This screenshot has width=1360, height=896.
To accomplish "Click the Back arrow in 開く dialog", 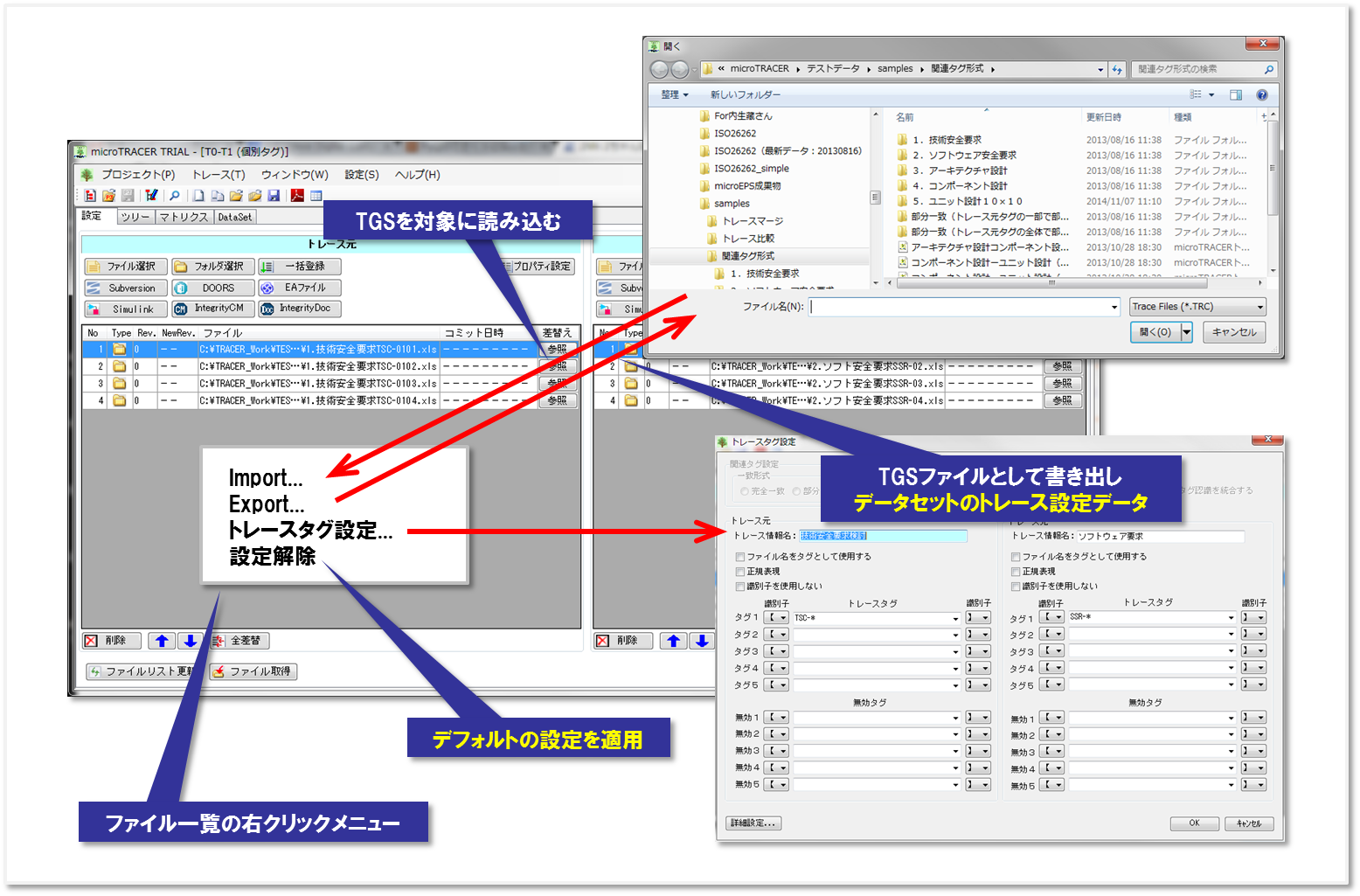I will coord(660,69).
